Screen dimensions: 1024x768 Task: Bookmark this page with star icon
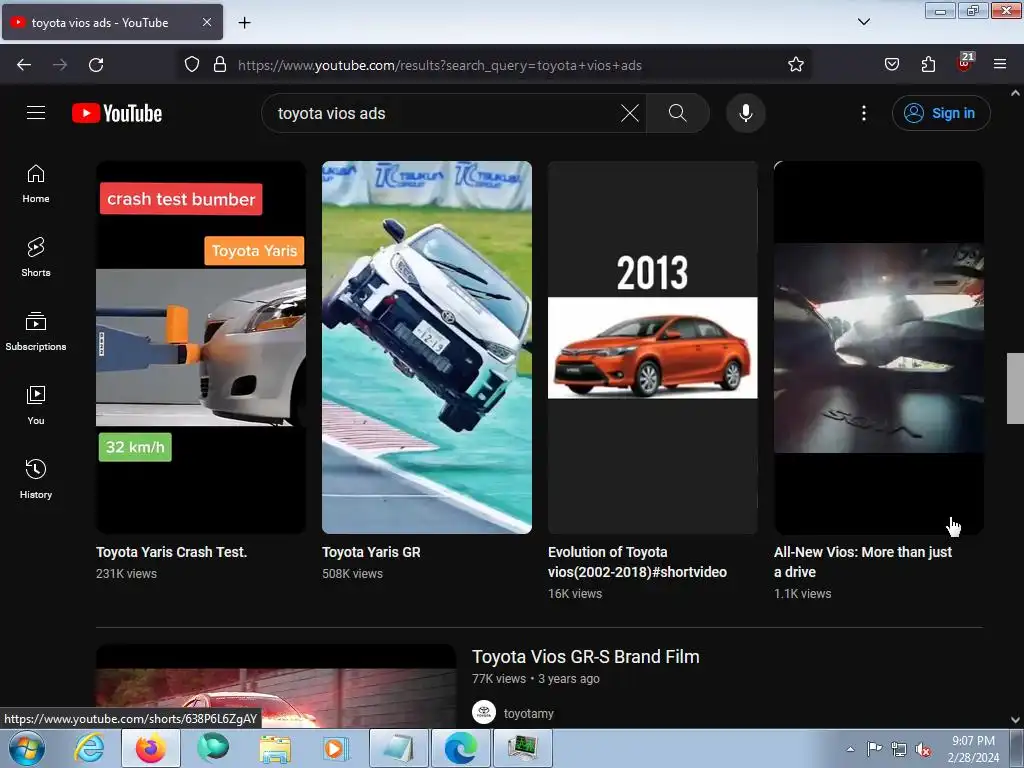tap(795, 65)
